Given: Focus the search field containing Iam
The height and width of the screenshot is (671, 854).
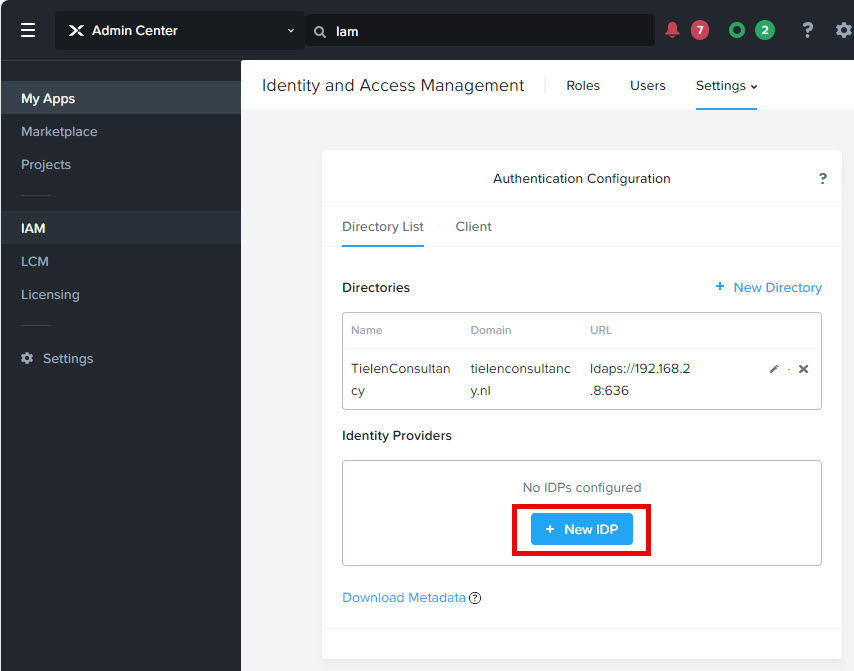Looking at the screenshot, I should point(480,31).
